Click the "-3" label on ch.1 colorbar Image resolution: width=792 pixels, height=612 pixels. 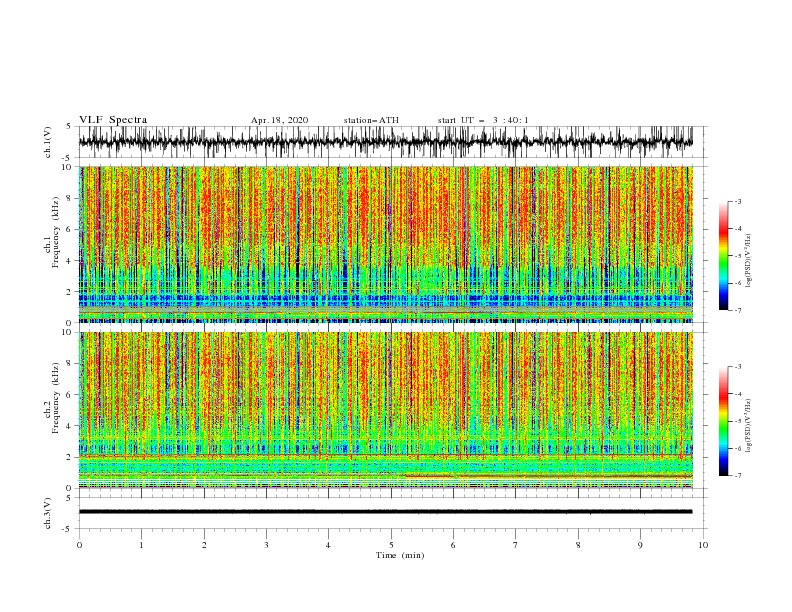click(738, 201)
